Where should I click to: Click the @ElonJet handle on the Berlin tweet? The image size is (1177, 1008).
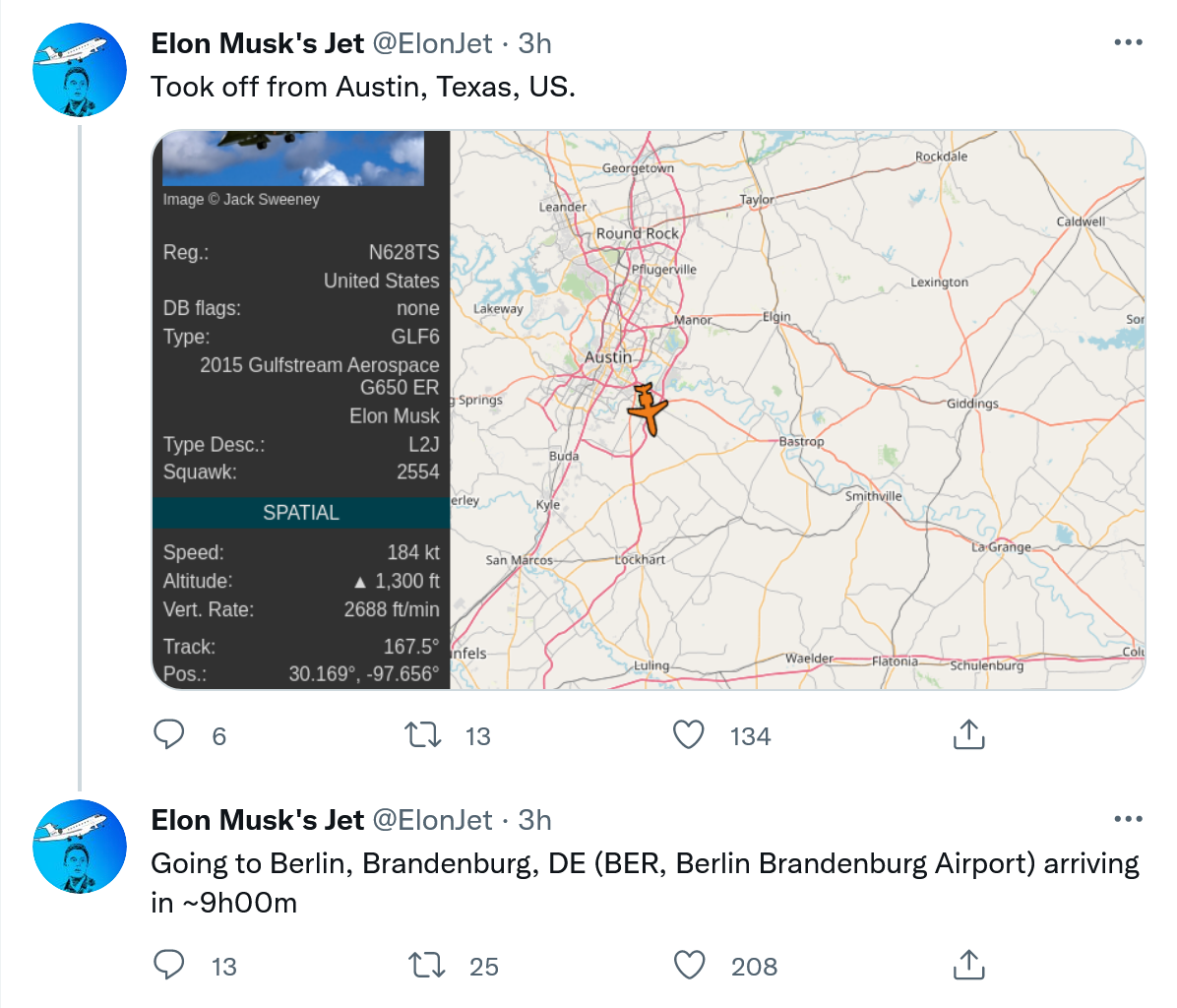tap(432, 820)
